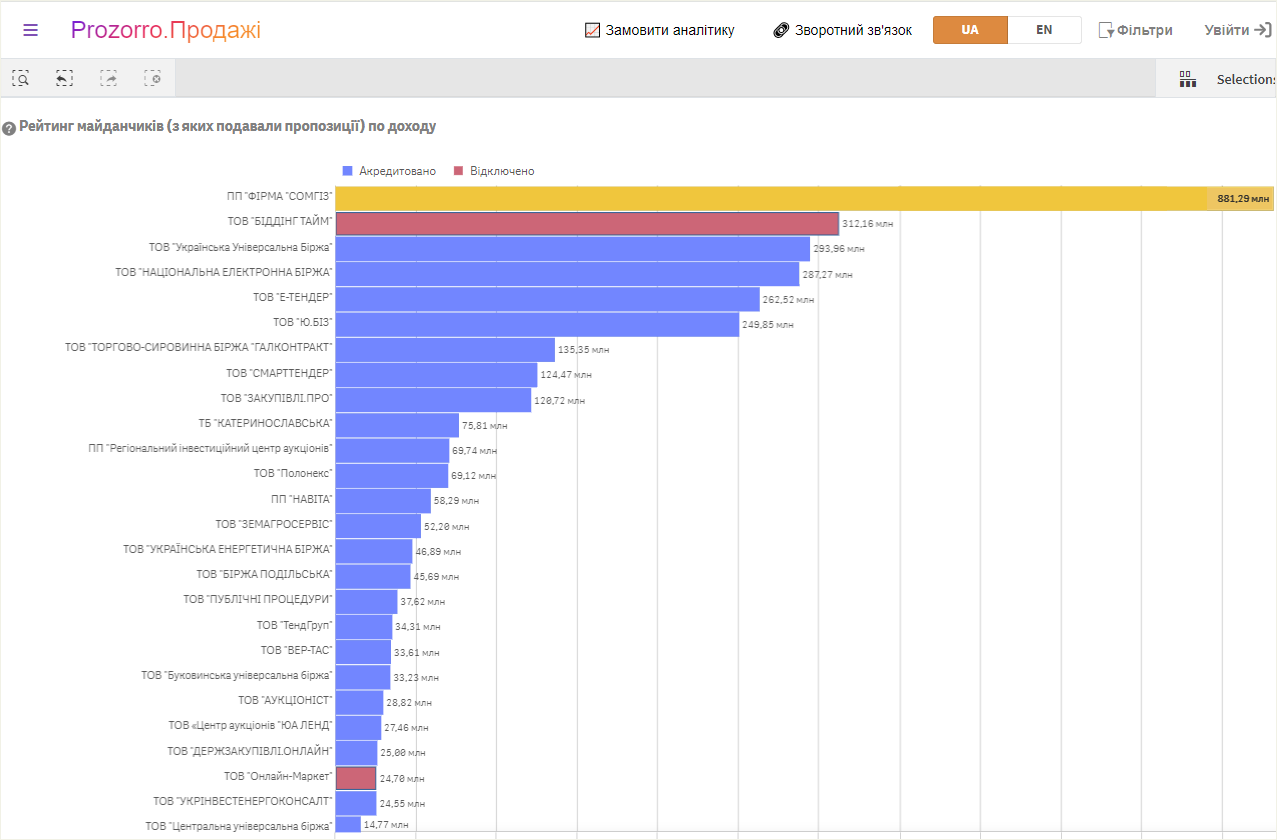This screenshot has width=1277, height=840.
Task: Click Замовити аналітику link
Action: tap(660, 30)
